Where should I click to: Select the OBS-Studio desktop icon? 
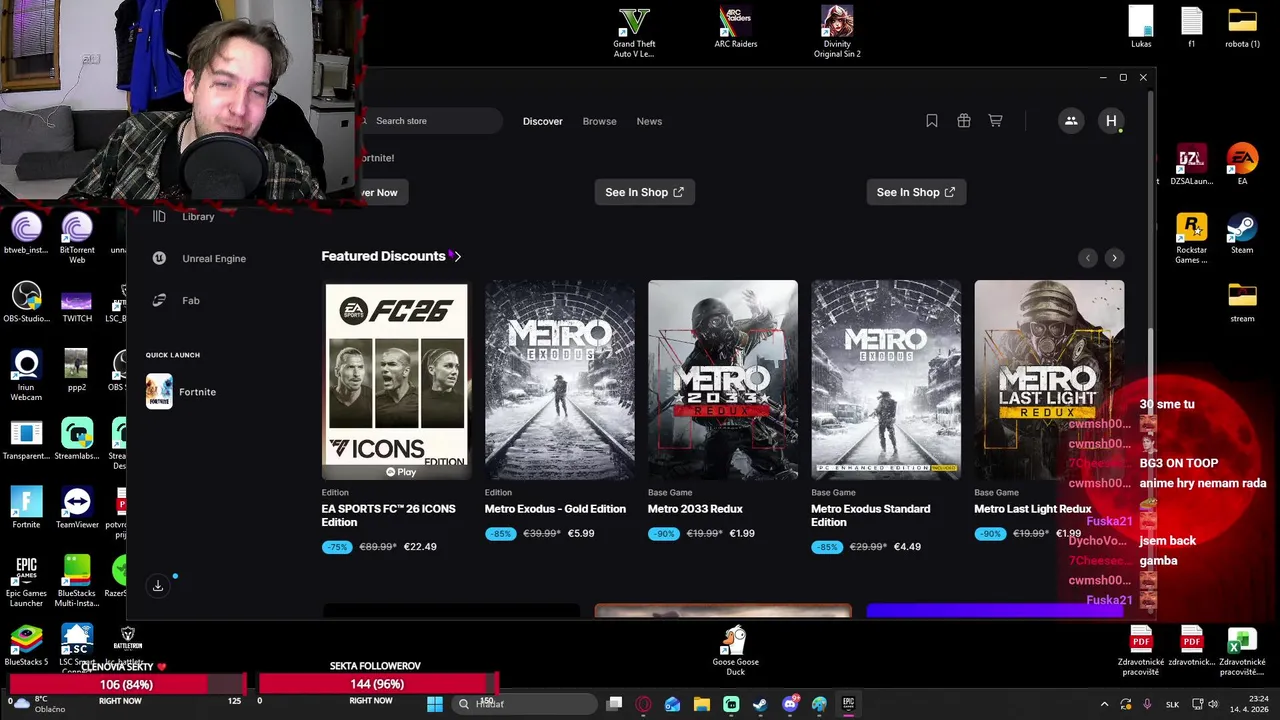[26, 302]
